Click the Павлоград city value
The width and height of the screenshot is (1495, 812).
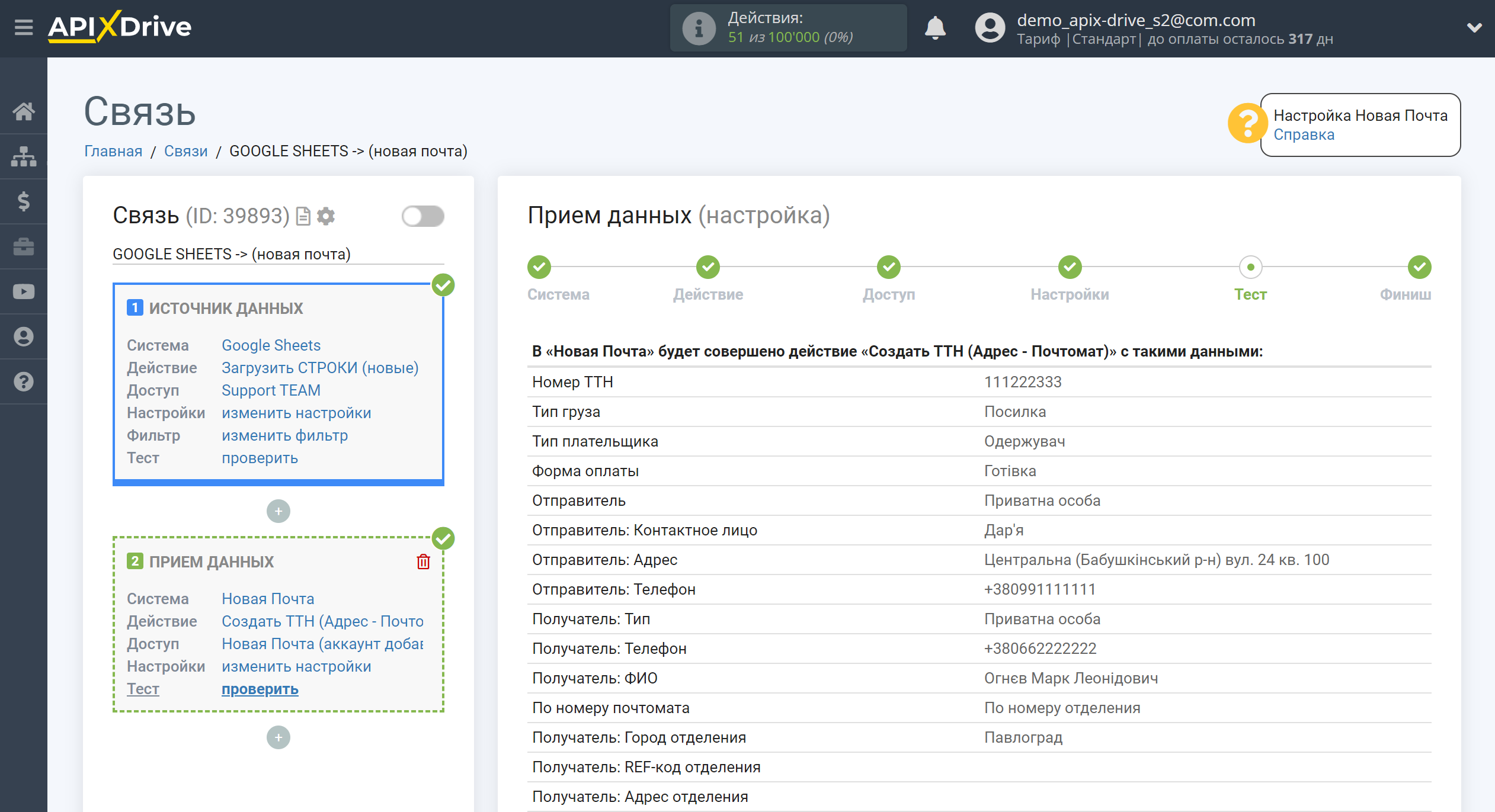point(1023,737)
